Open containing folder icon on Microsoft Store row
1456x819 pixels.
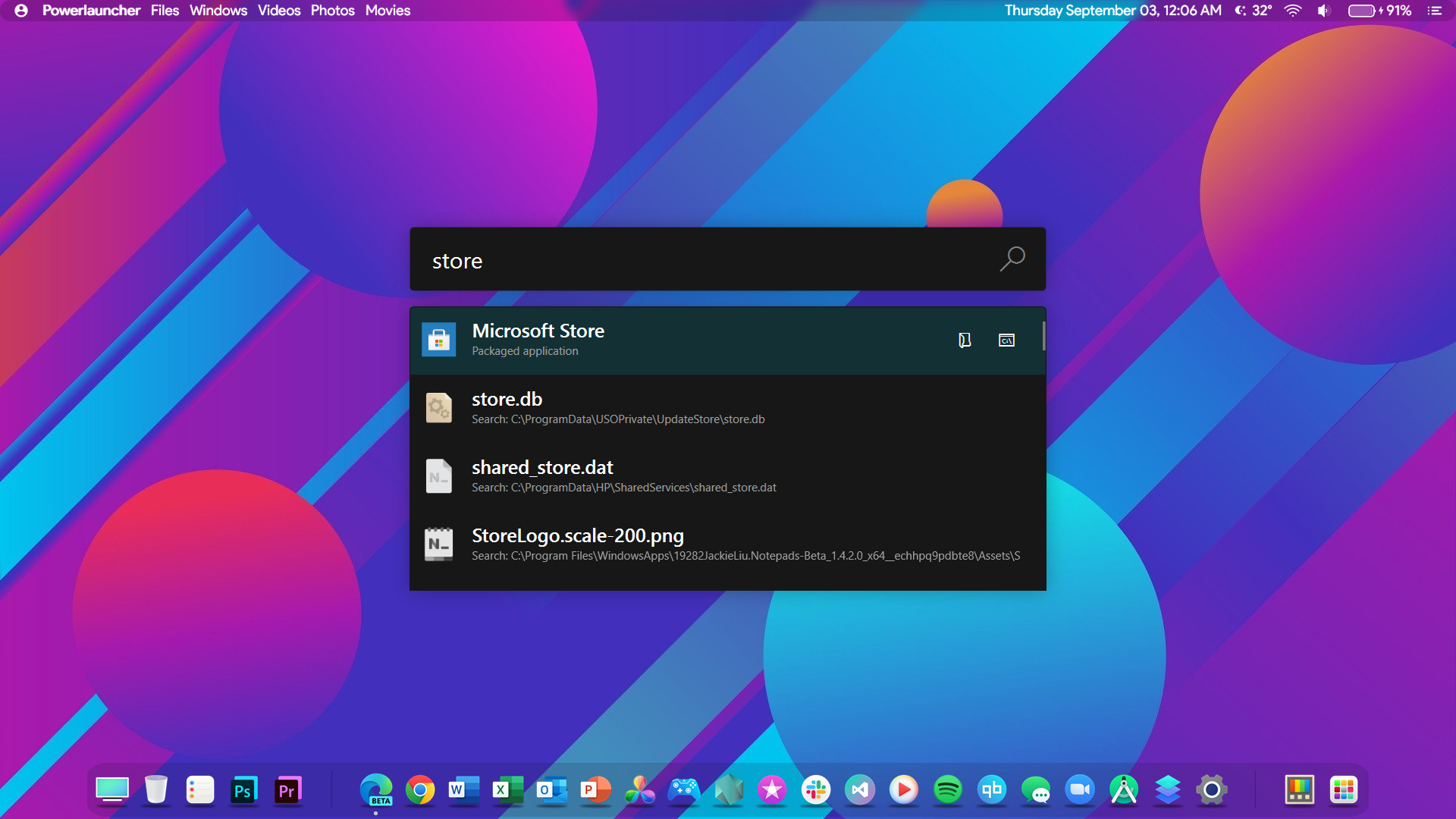[x=964, y=340]
